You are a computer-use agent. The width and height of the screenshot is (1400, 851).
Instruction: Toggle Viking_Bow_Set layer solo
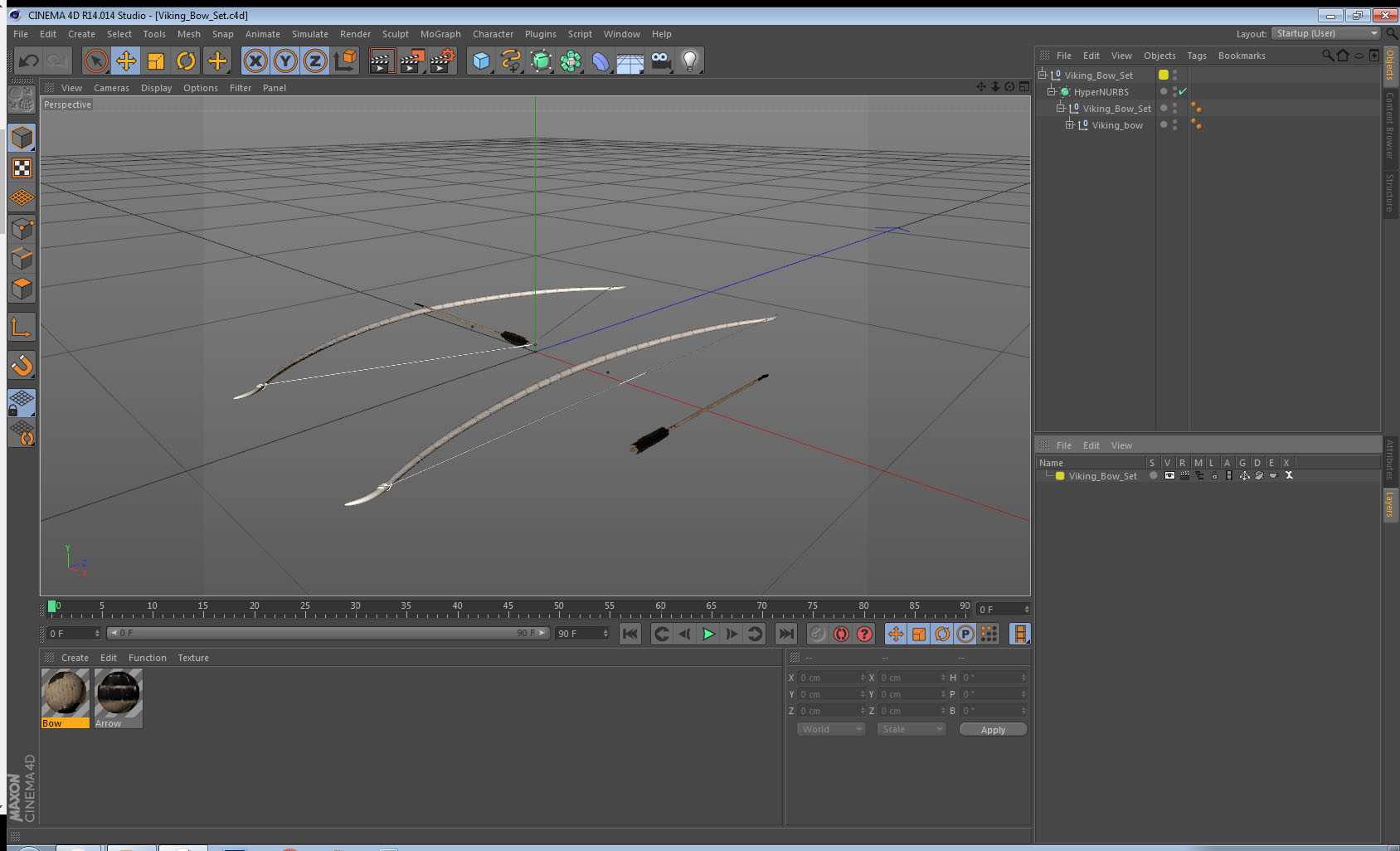click(1154, 476)
